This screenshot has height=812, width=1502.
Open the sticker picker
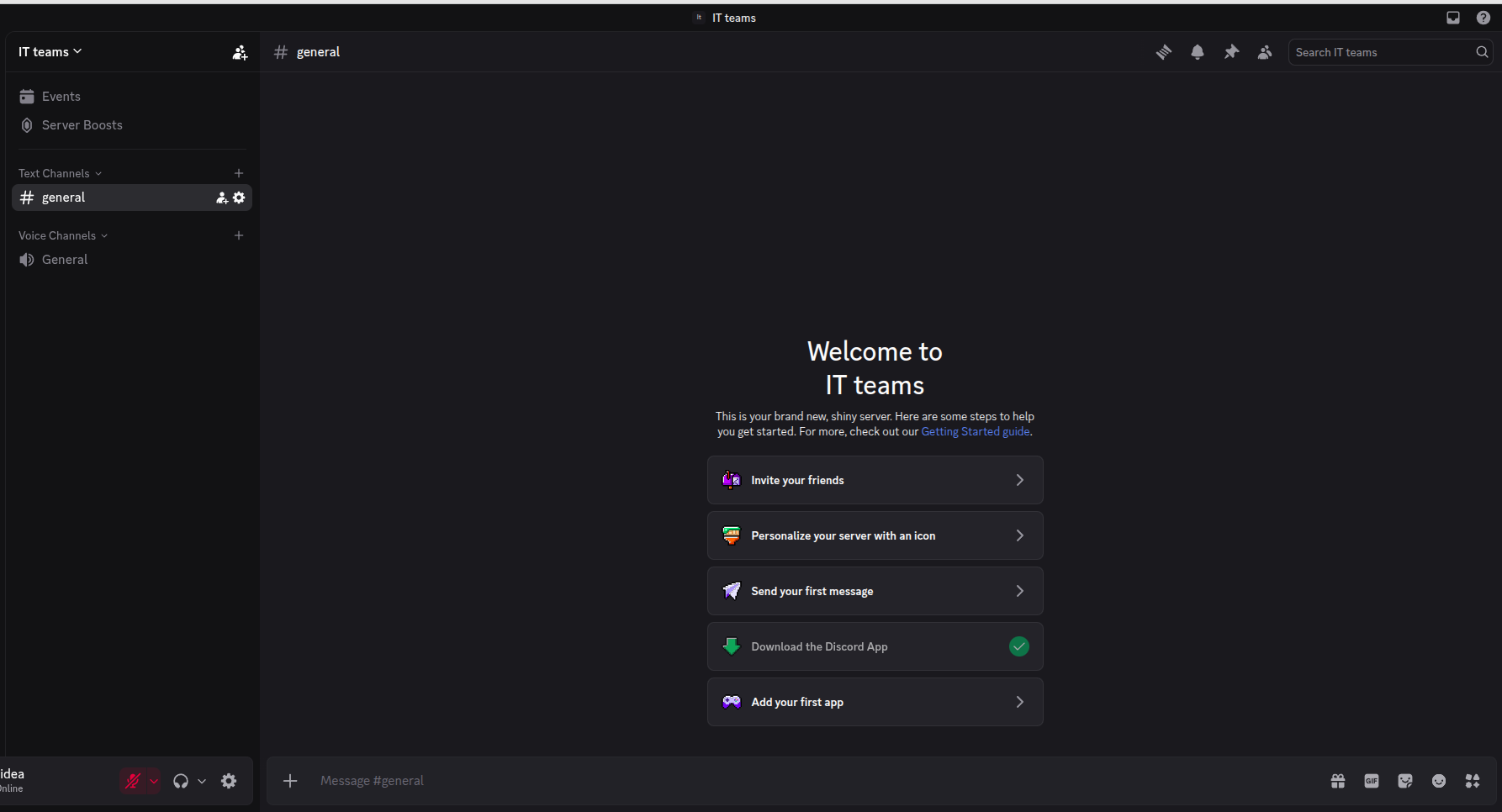click(1405, 781)
